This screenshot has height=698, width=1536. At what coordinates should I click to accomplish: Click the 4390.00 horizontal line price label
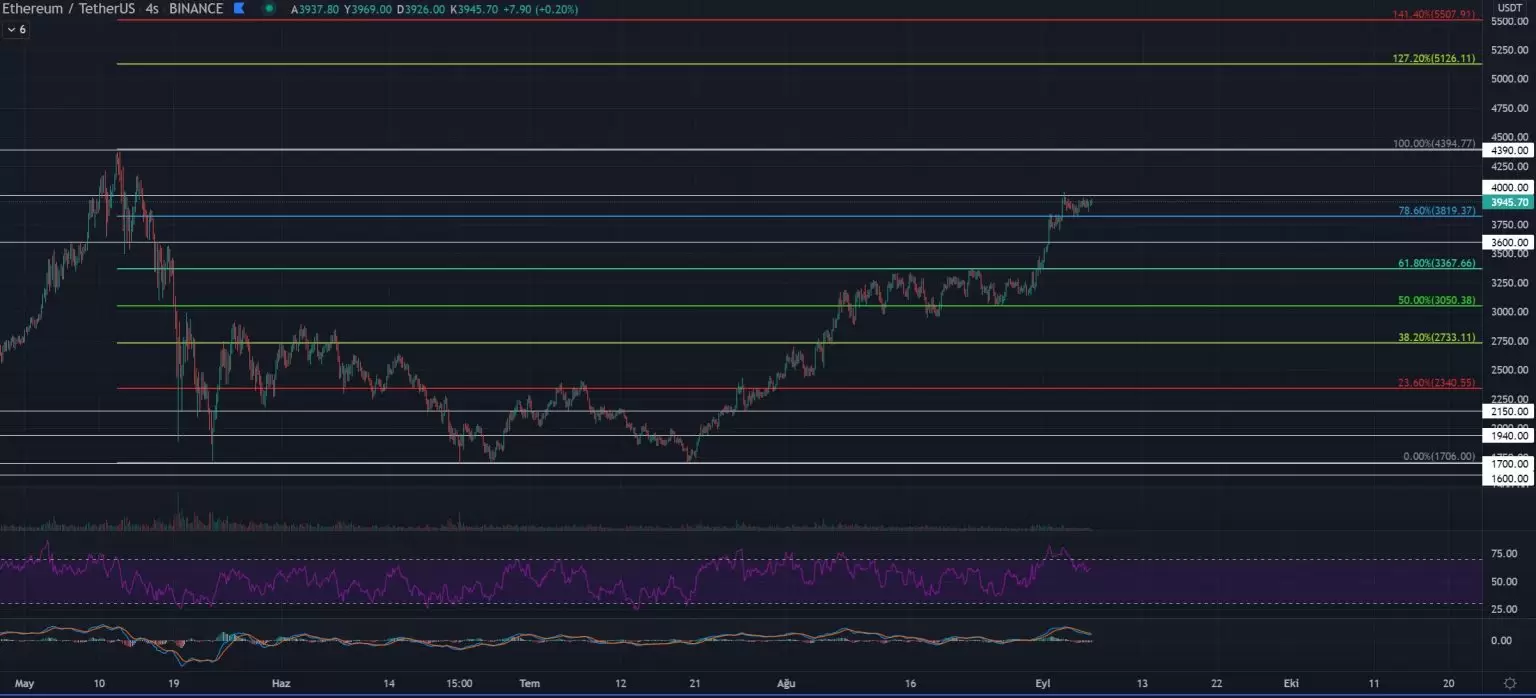coord(1509,150)
